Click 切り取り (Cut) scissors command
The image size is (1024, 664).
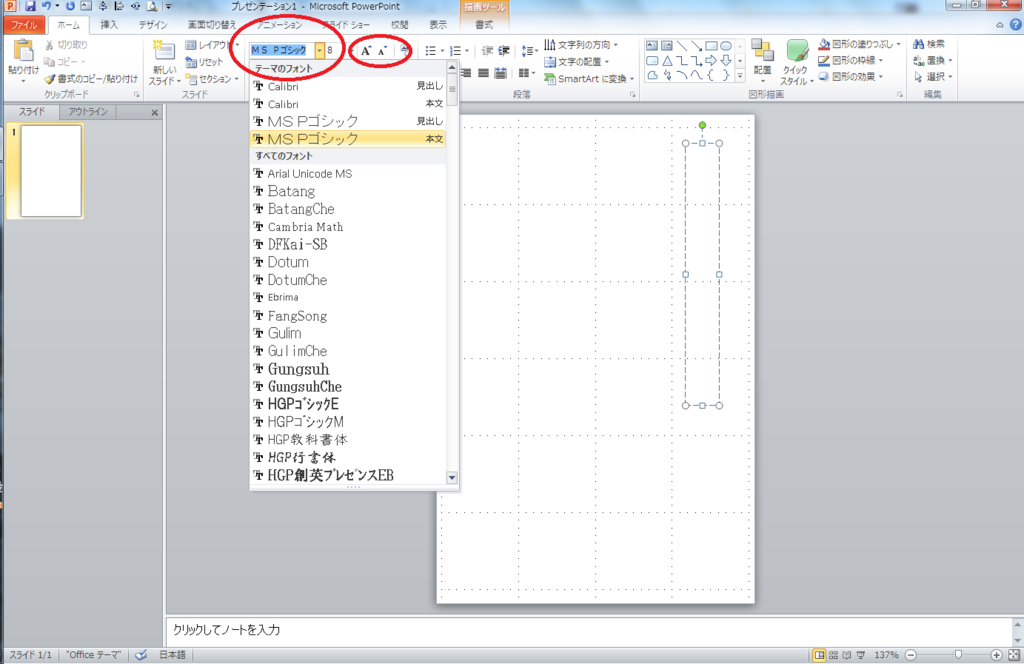click(x=67, y=45)
